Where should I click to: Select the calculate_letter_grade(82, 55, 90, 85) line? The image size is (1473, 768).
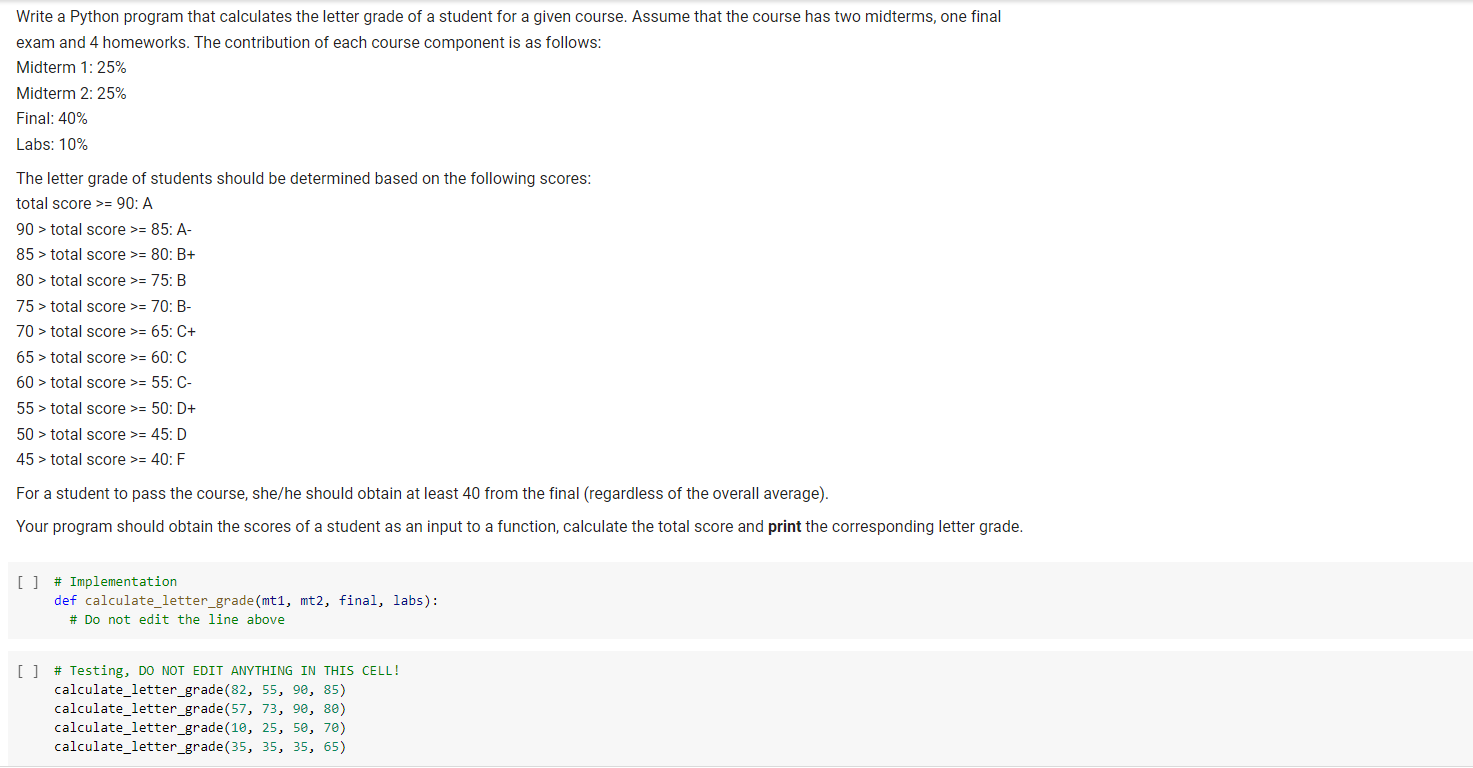(x=200, y=690)
